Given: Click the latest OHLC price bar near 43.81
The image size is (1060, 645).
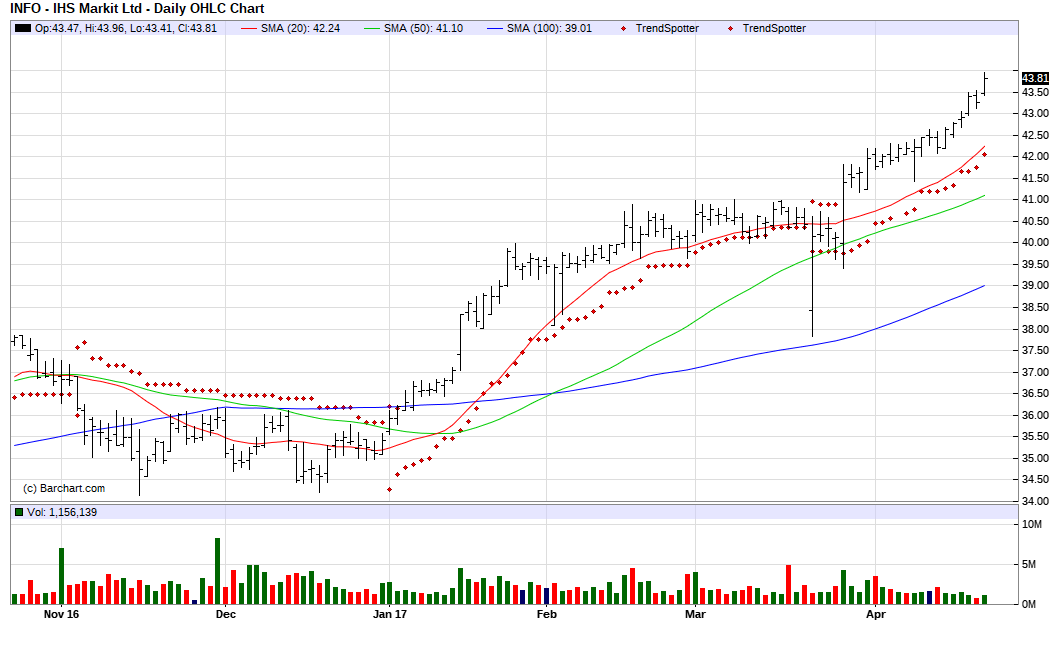Looking at the screenshot, I should coord(985,84).
